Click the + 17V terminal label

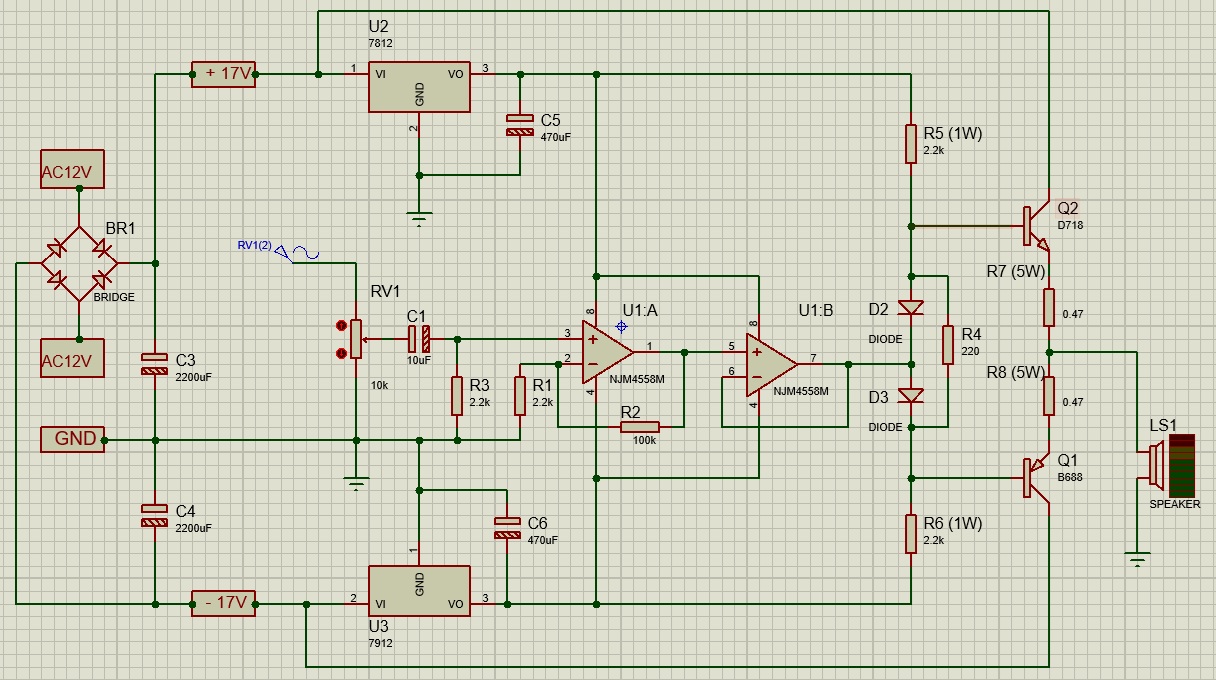click(x=225, y=74)
